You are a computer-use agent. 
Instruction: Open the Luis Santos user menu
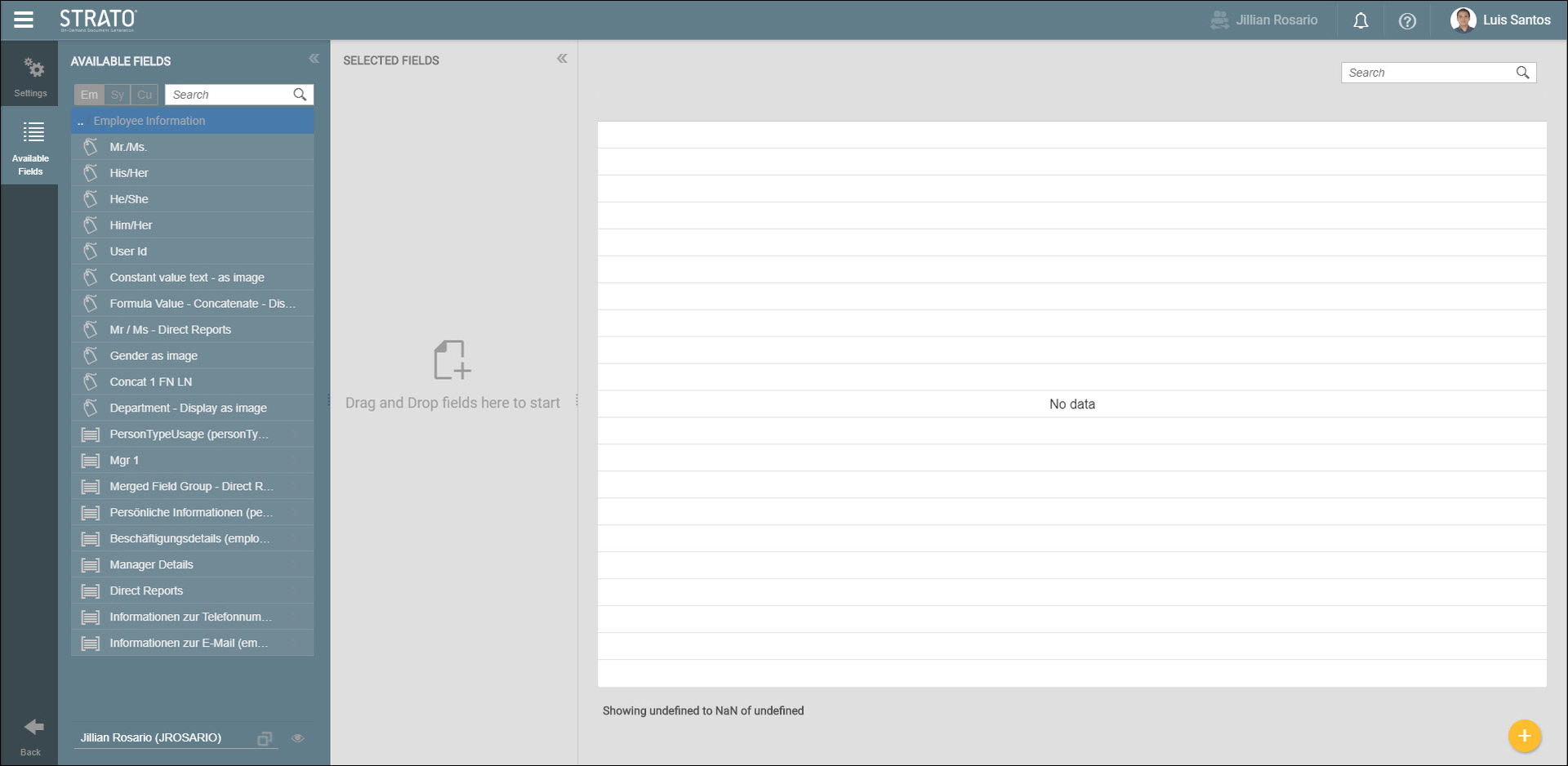coord(1500,20)
